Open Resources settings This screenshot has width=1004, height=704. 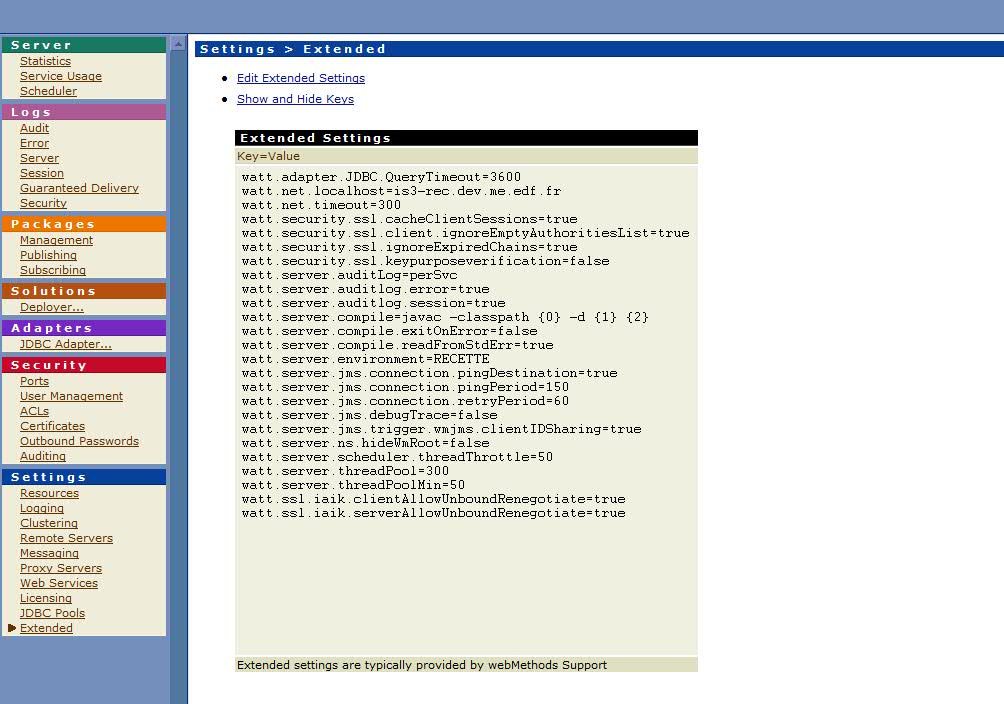point(49,493)
